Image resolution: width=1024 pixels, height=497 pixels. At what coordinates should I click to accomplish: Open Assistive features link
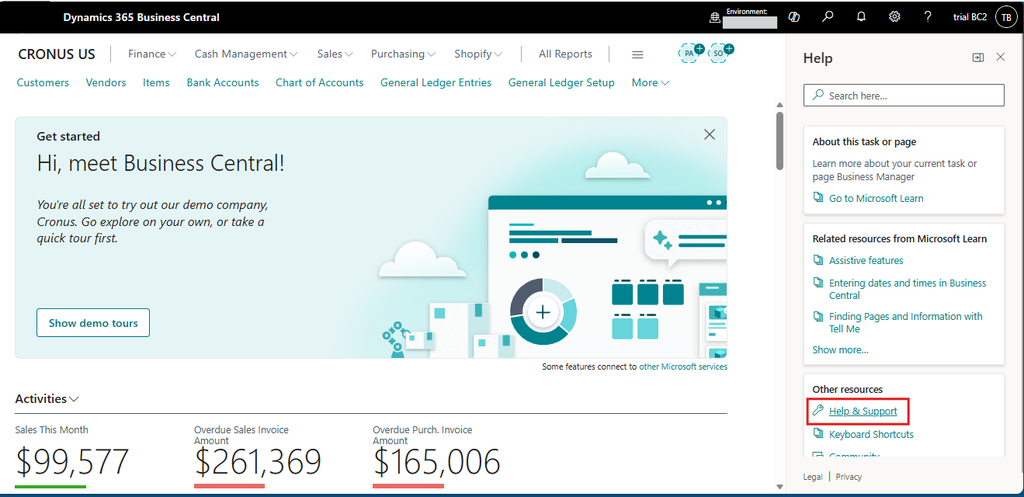pyautogui.click(x=867, y=261)
